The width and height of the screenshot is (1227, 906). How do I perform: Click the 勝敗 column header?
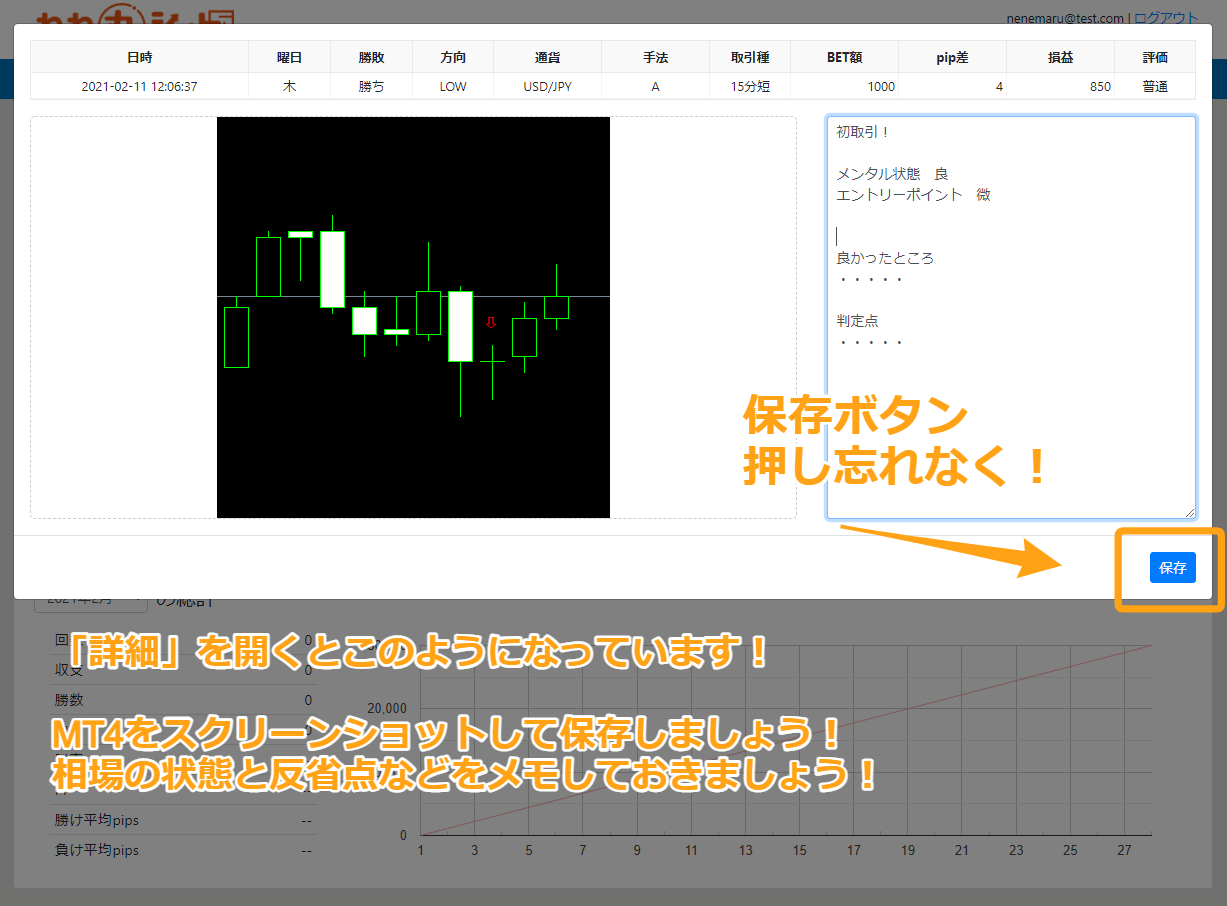tap(371, 57)
